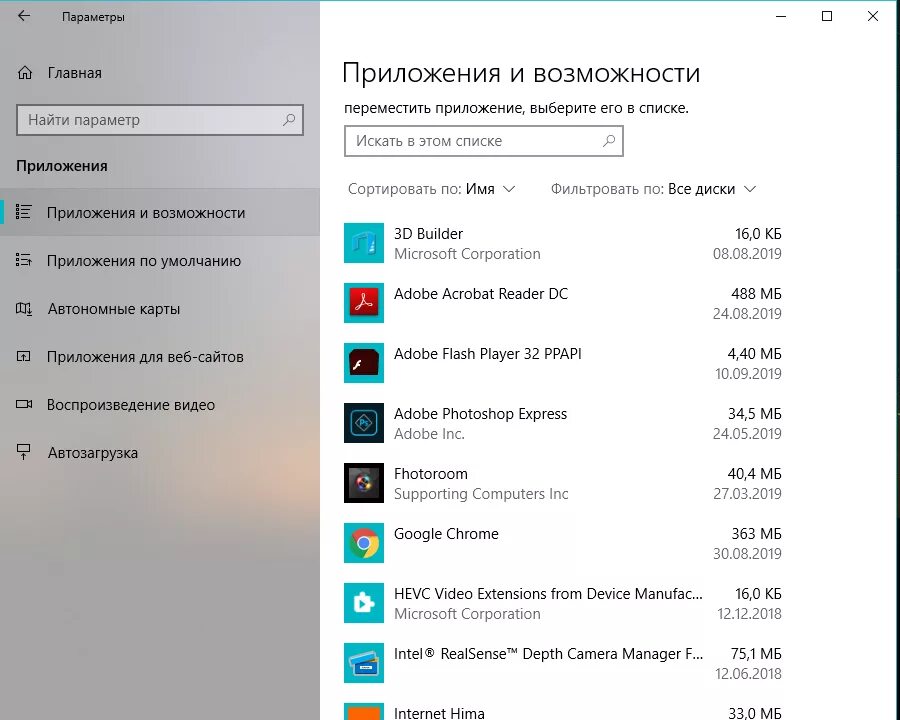Select HEVC Video Extensions entry name
Screen dimensions: 900x720
pos(548,594)
